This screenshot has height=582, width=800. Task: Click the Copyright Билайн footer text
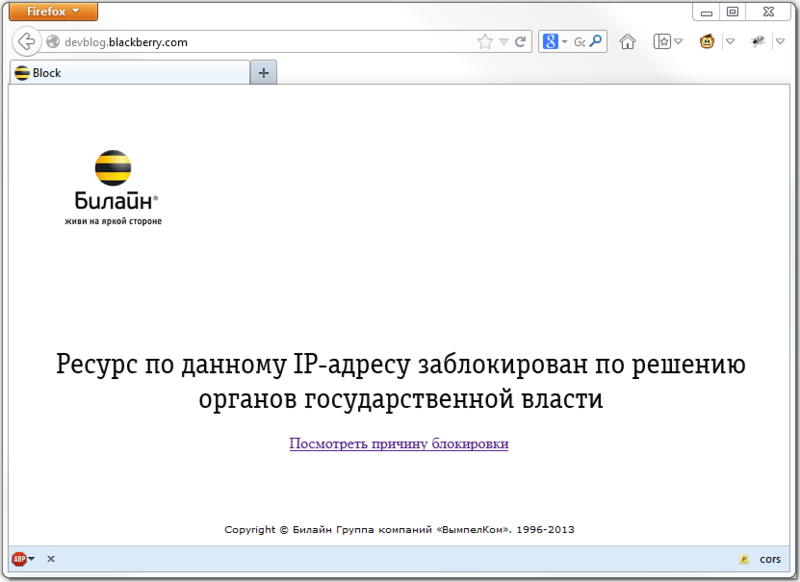coord(399,529)
